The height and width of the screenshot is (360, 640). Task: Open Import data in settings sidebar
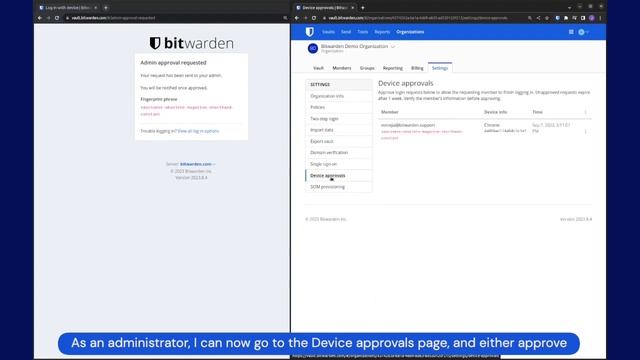(x=338, y=130)
